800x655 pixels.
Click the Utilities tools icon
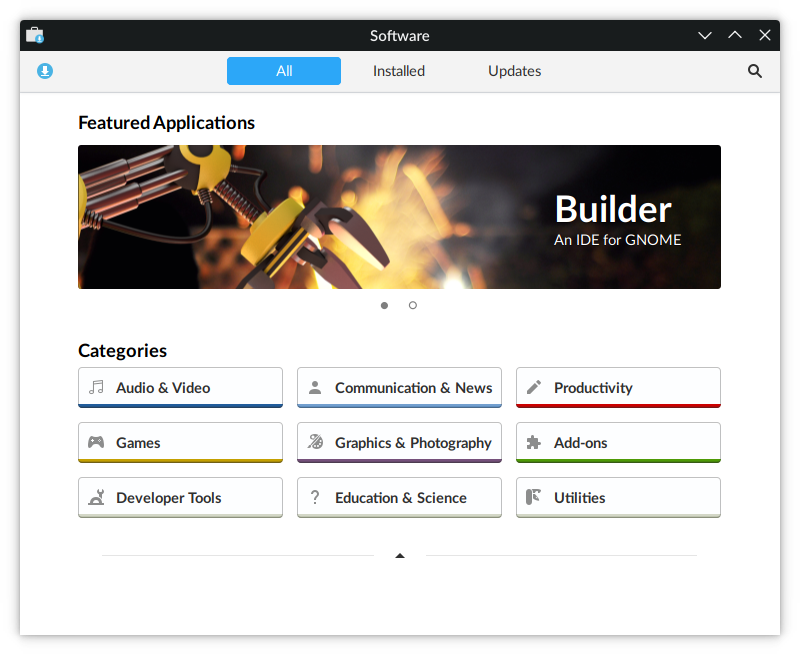(533, 497)
